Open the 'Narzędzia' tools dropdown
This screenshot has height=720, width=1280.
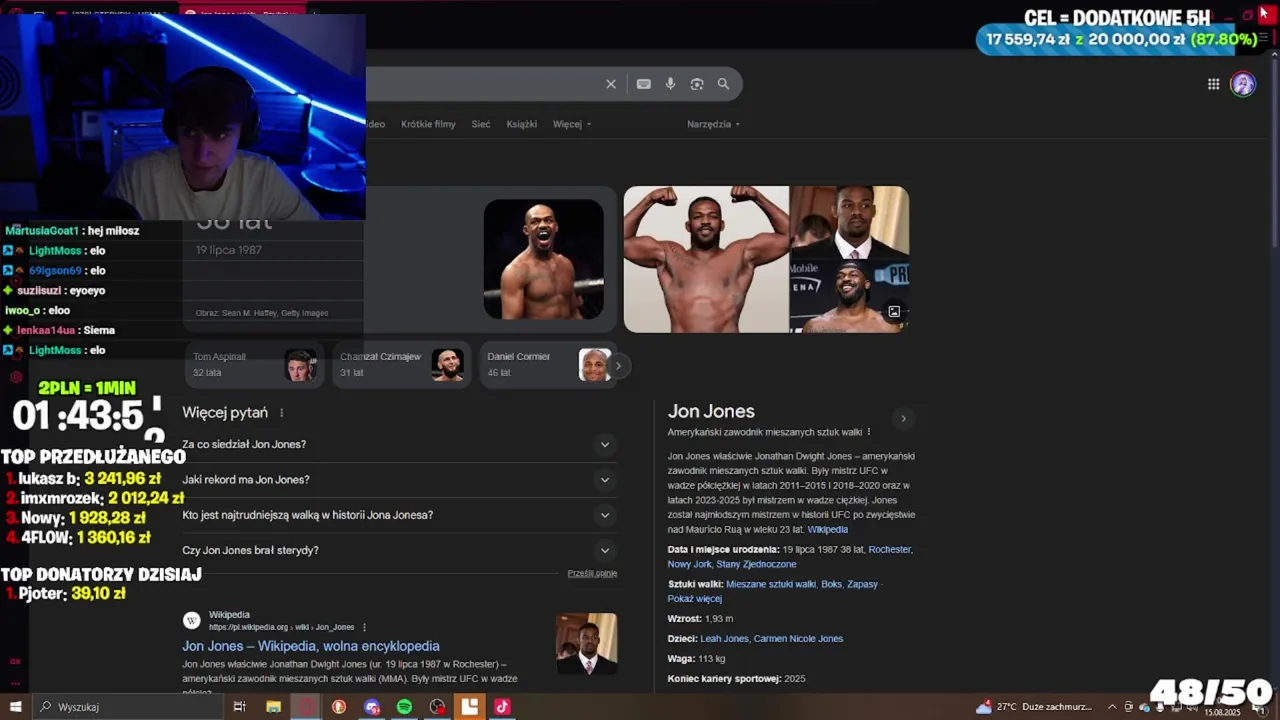(x=713, y=124)
